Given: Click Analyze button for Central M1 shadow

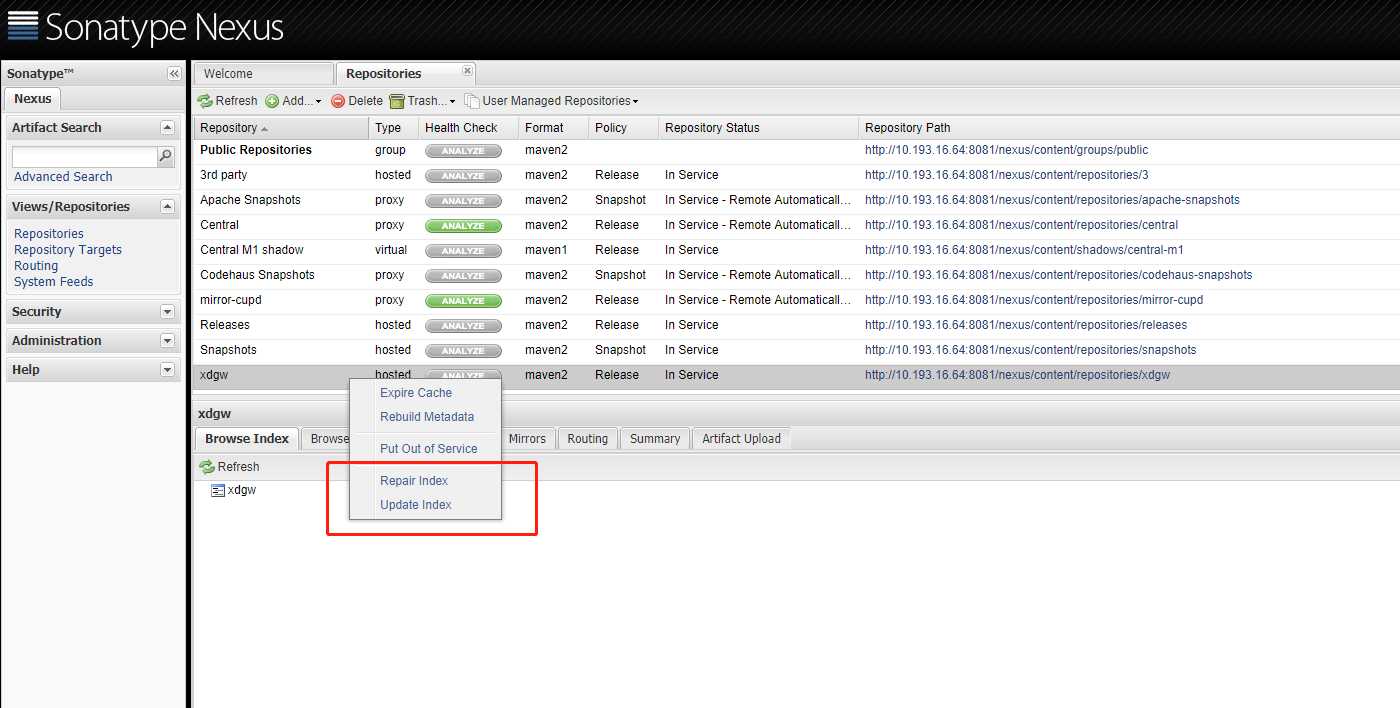Looking at the screenshot, I should [463, 251].
